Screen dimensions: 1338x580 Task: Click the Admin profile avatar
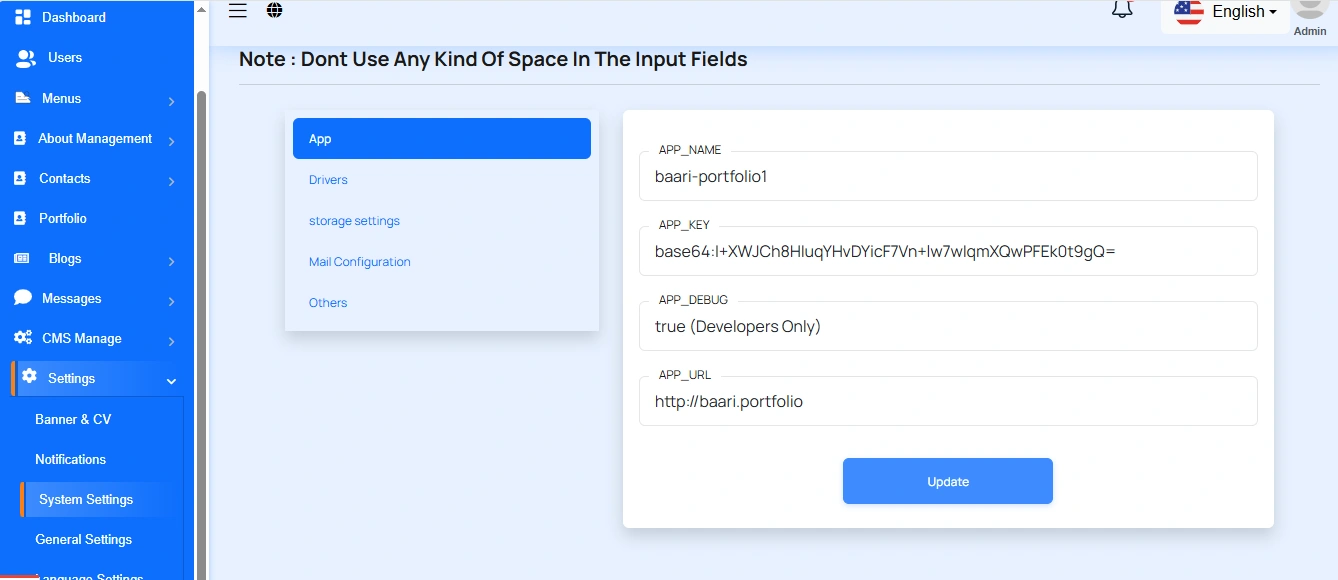tap(1309, 10)
